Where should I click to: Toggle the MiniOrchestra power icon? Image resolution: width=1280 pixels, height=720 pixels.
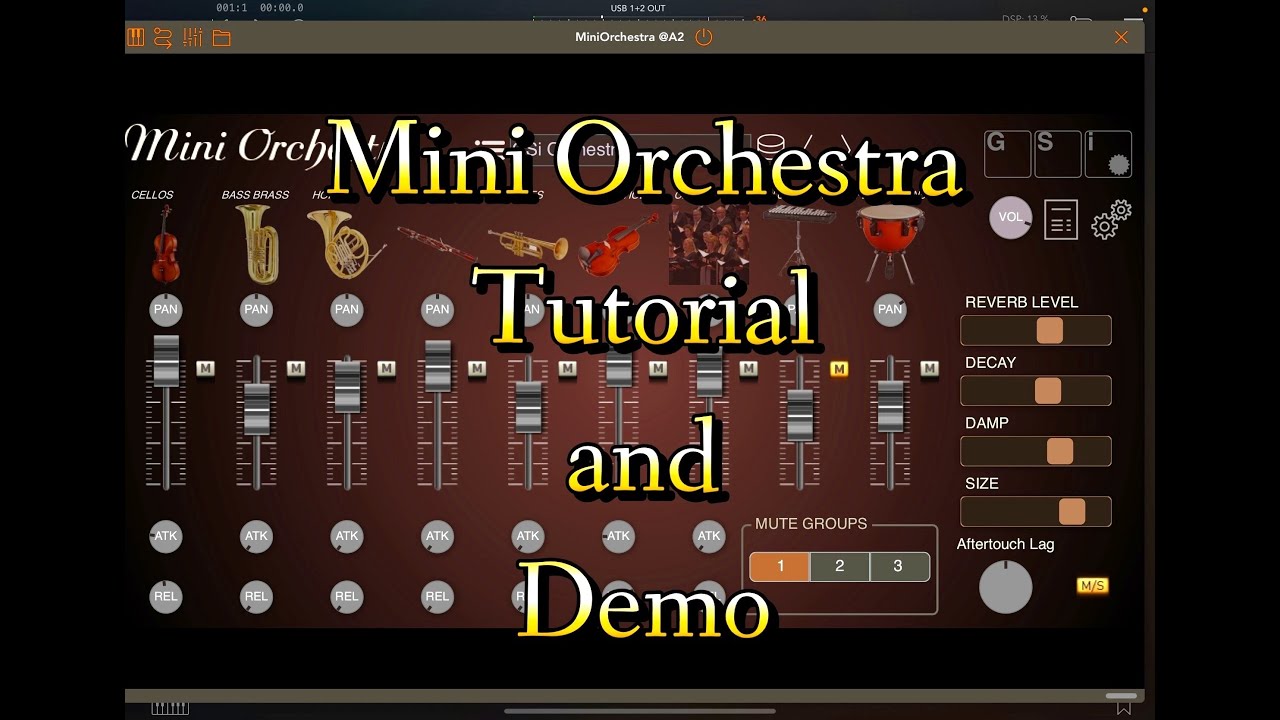(704, 38)
